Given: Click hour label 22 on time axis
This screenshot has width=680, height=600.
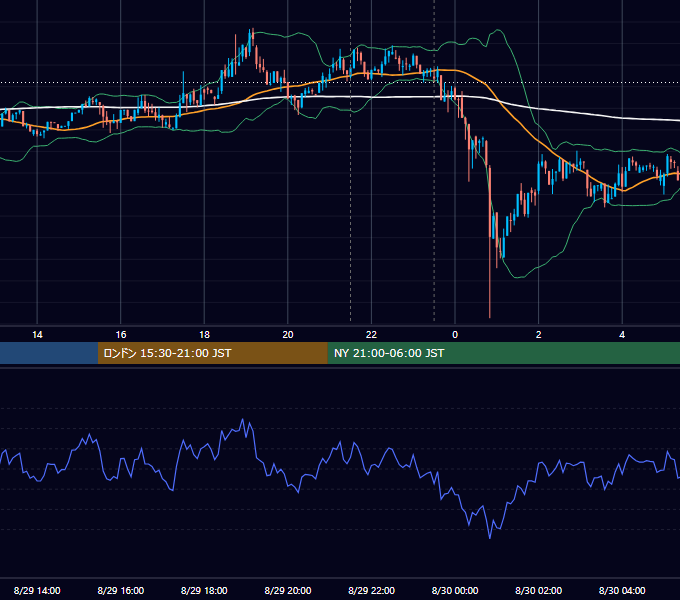Looking at the screenshot, I should click(x=371, y=335).
